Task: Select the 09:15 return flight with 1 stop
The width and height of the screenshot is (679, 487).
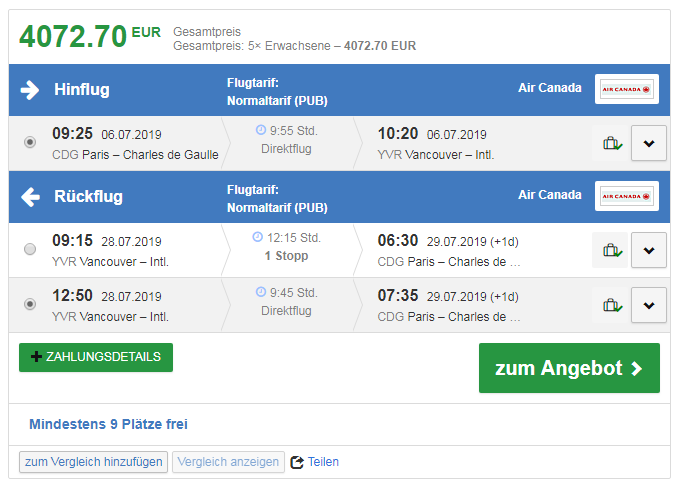Action: (30, 249)
